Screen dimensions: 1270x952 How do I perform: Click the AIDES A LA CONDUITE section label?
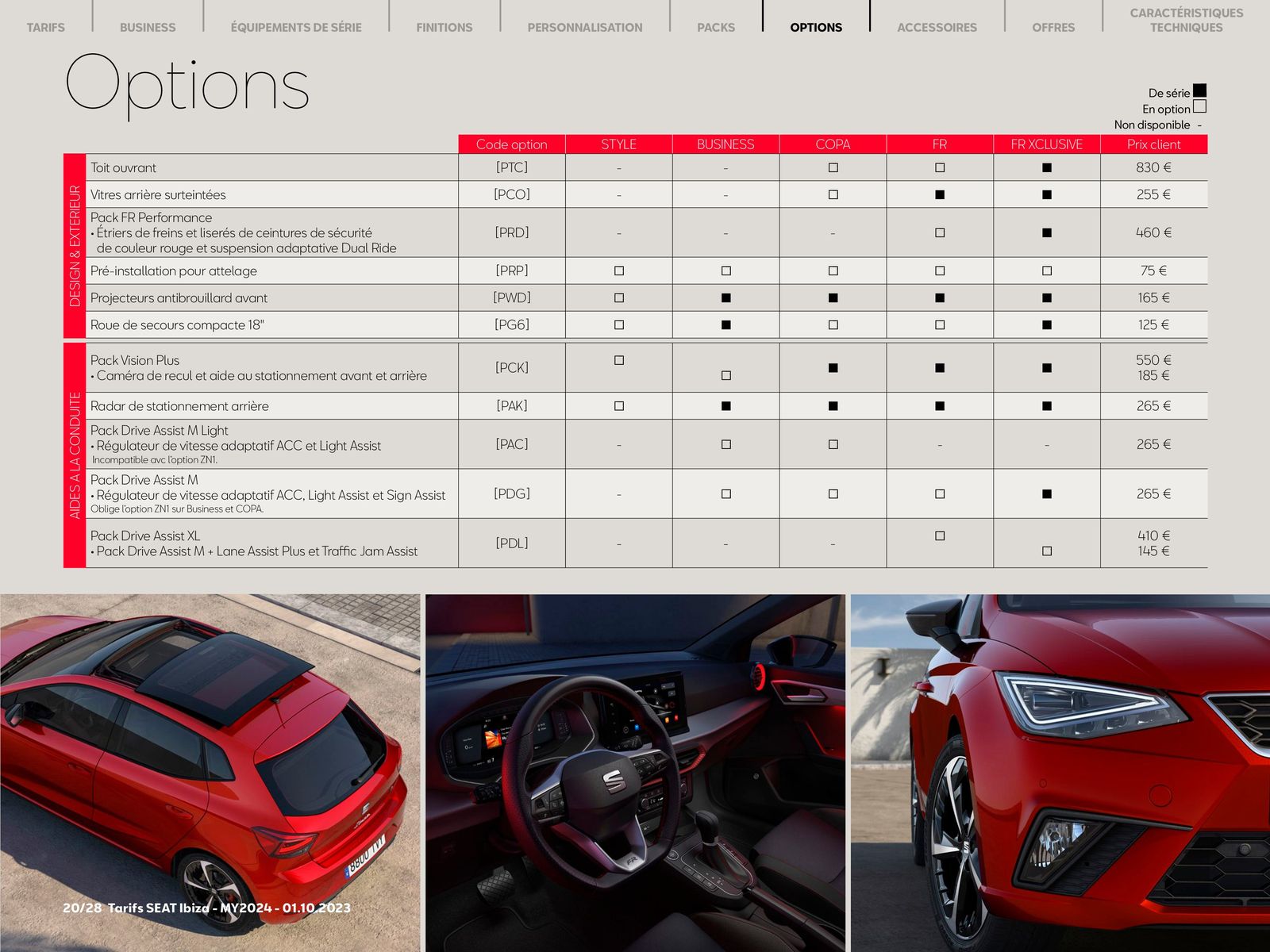point(75,455)
